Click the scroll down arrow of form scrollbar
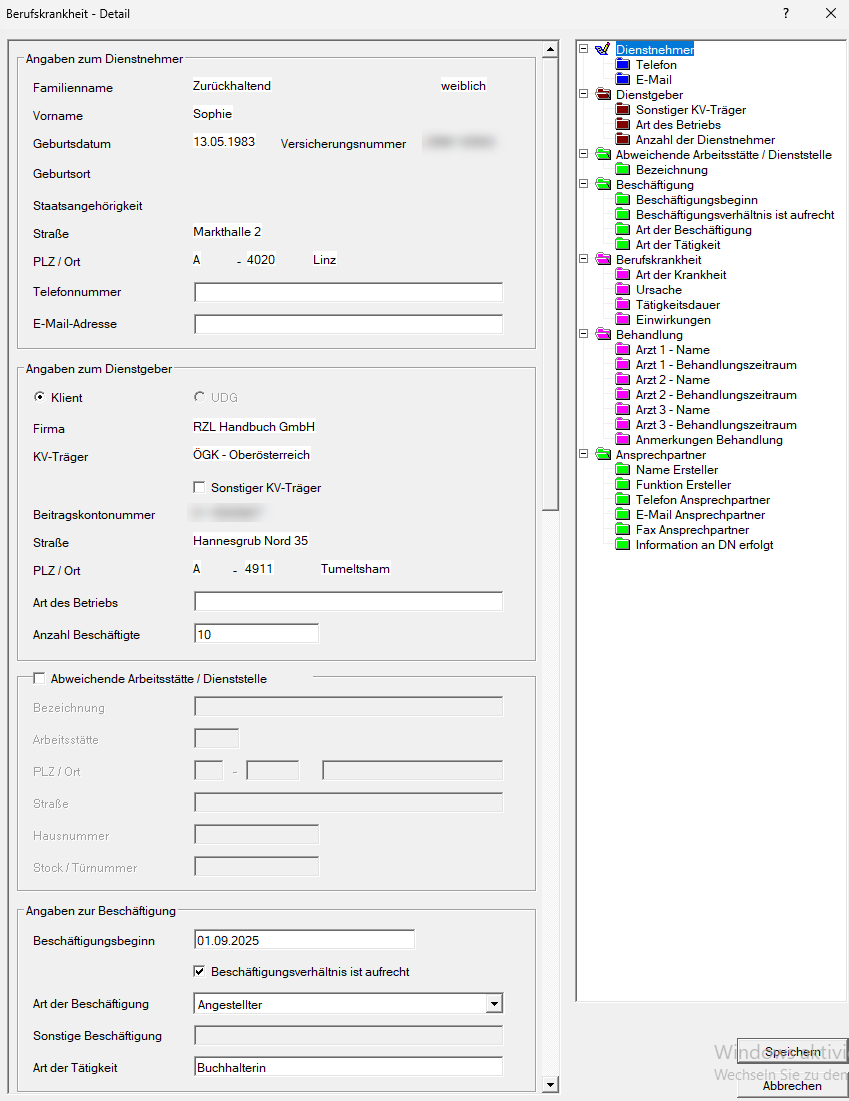This screenshot has height=1101, width=849. click(550, 1085)
